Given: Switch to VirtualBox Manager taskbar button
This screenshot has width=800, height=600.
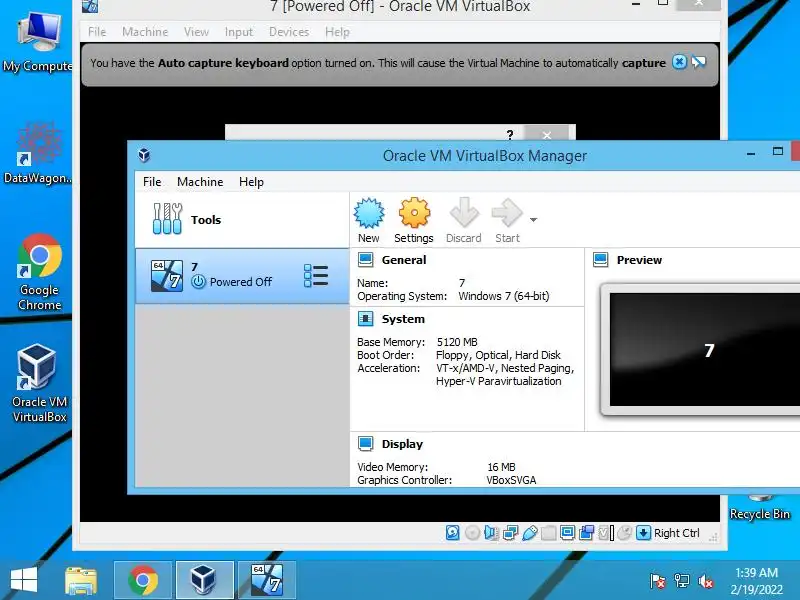Looking at the screenshot, I should pyautogui.click(x=205, y=581).
